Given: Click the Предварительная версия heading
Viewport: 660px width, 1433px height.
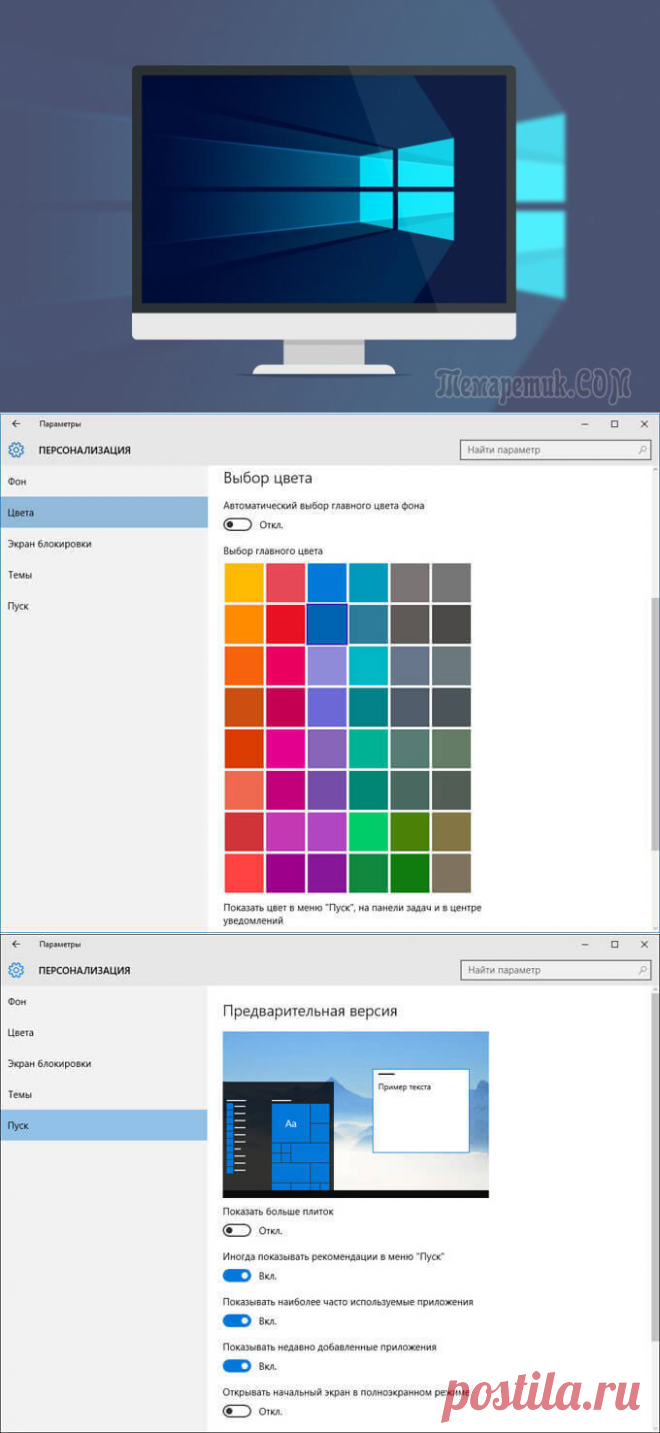Looking at the screenshot, I should pyautogui.click(x=310, y=1011).
